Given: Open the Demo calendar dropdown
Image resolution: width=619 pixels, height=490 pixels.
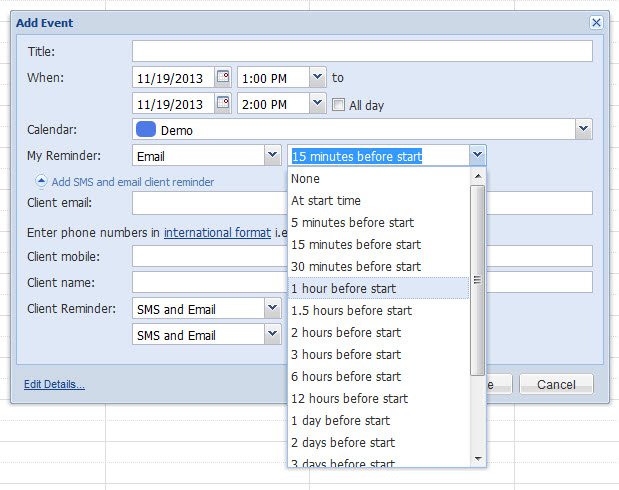Looking at the screenshot, I should [583, 129].
